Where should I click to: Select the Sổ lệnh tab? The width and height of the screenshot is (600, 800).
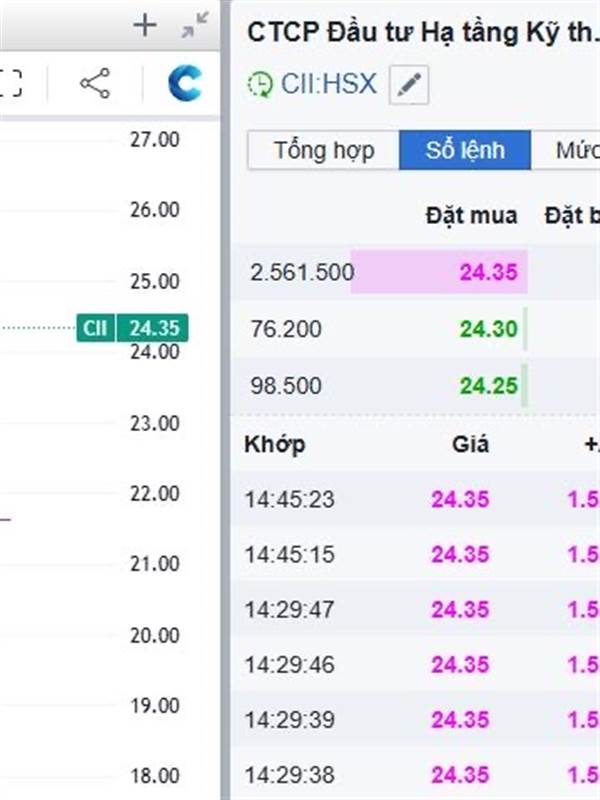tap(465, 151)
